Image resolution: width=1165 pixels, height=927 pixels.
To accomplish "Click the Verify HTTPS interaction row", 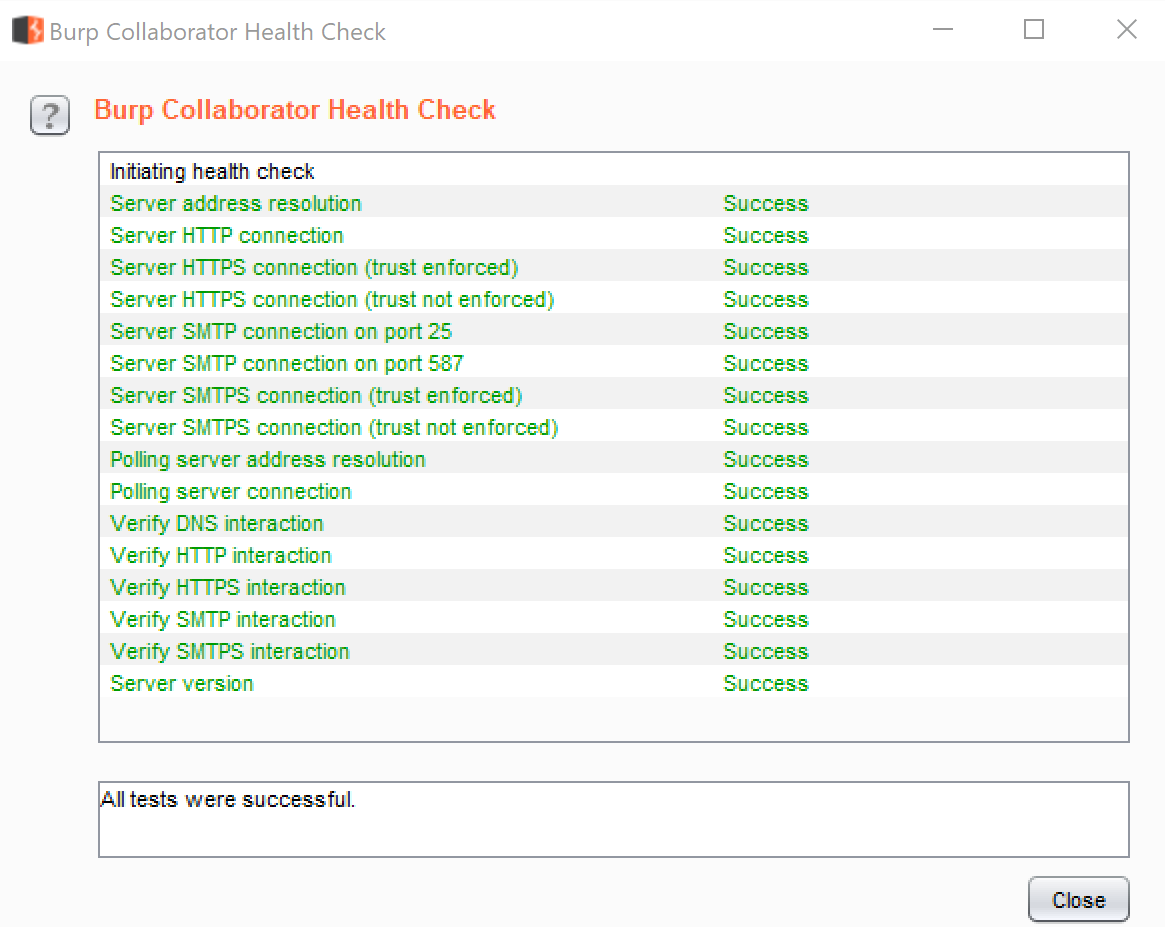I will pyautogui.click(x=228, y=588).
